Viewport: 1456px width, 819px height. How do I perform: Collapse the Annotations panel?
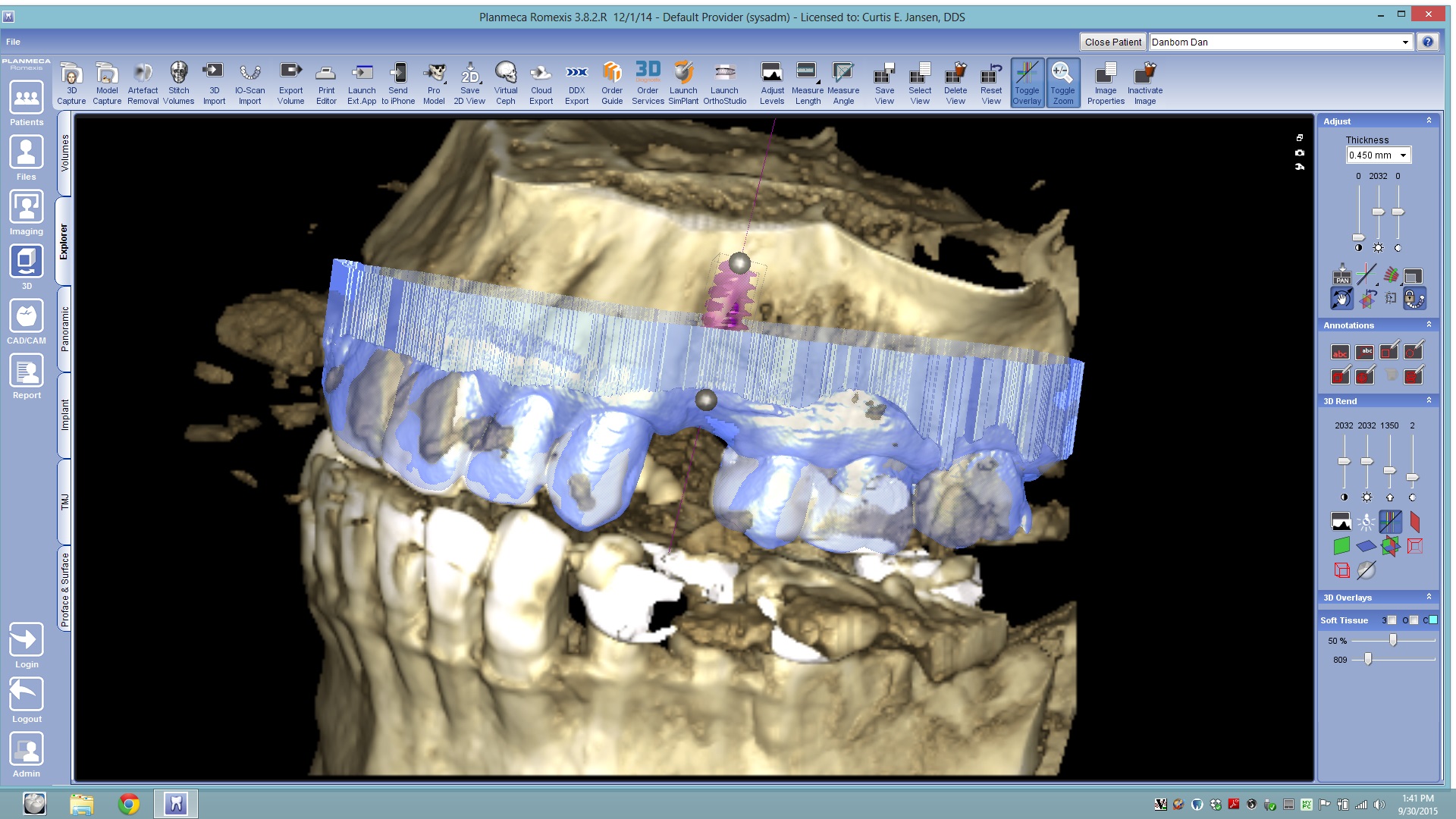1429,325
